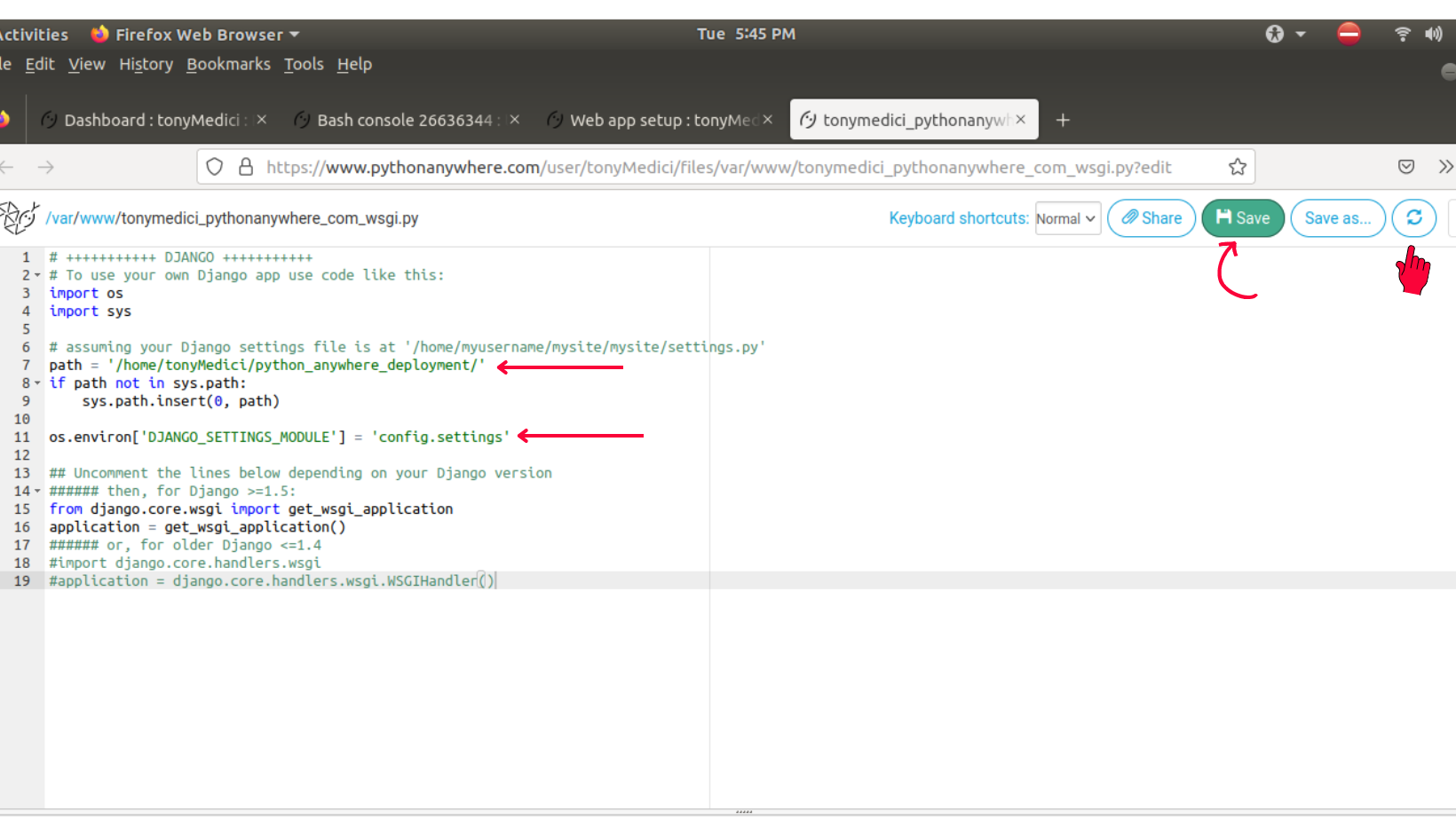This screenshot has height=820, width=1456.
Task: Click the shield tracking protection icon
Action: 214,167
